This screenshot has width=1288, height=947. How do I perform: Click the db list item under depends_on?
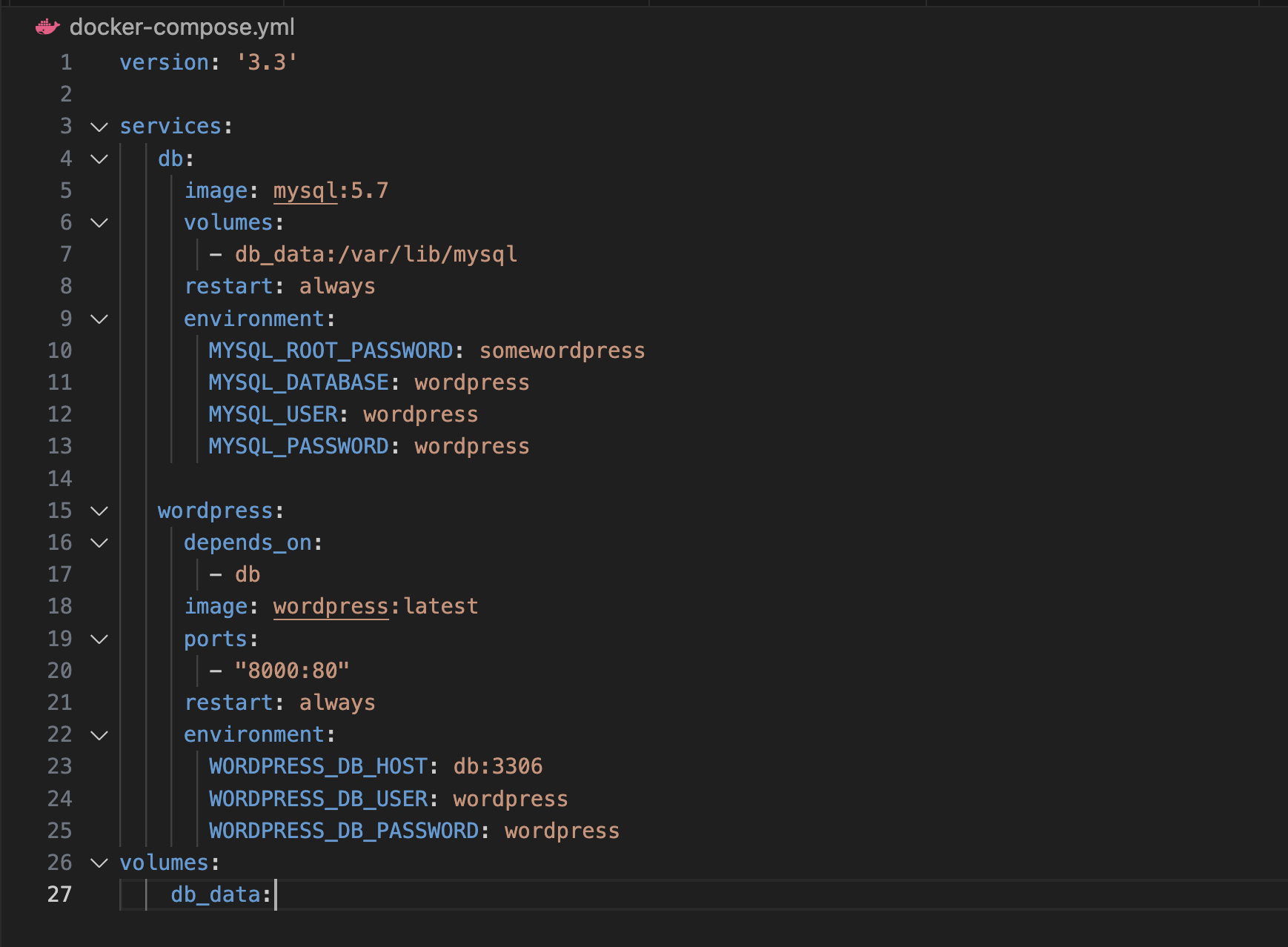point(248,575)
